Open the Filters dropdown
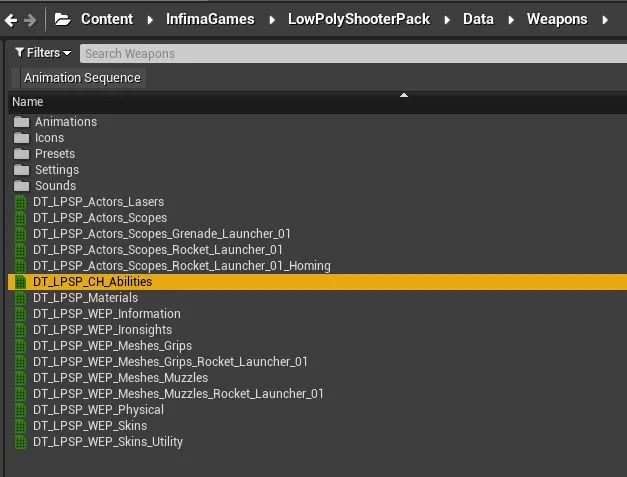 [x=43, y=53]
